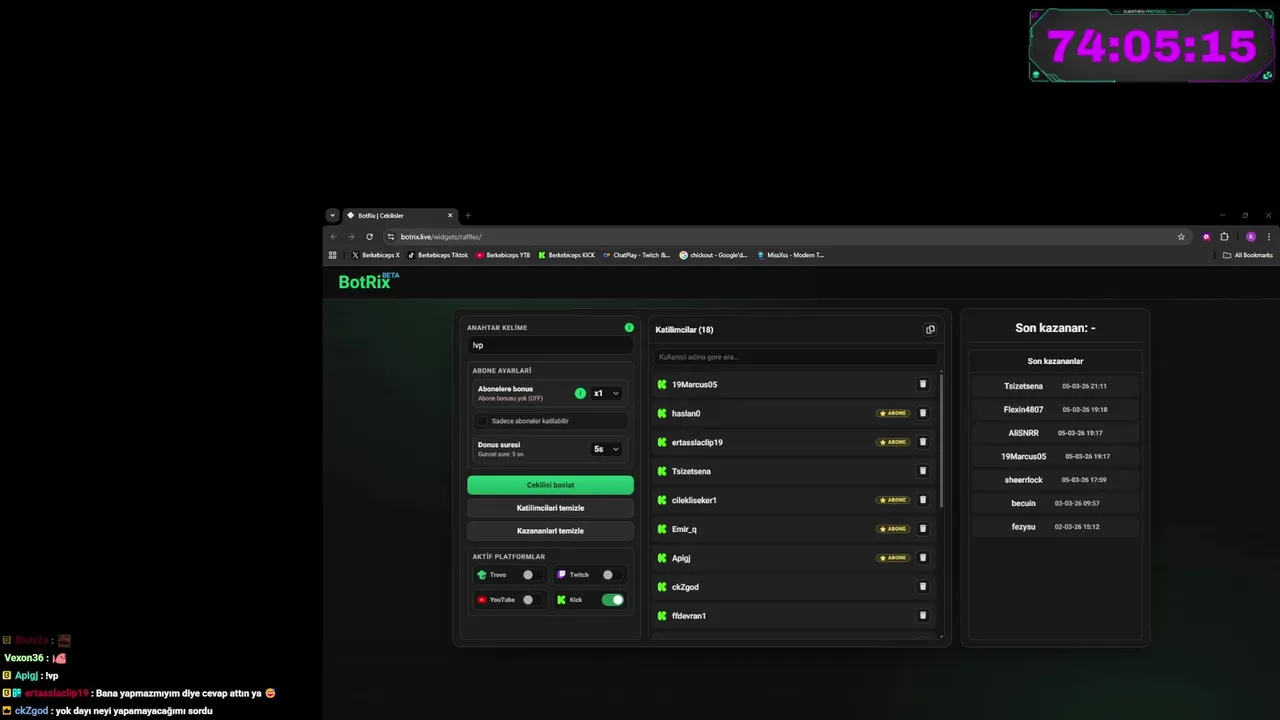This screenshot has width=1280, height=720.
Task: Select winner row fezysu
Action: point(1055,526)
